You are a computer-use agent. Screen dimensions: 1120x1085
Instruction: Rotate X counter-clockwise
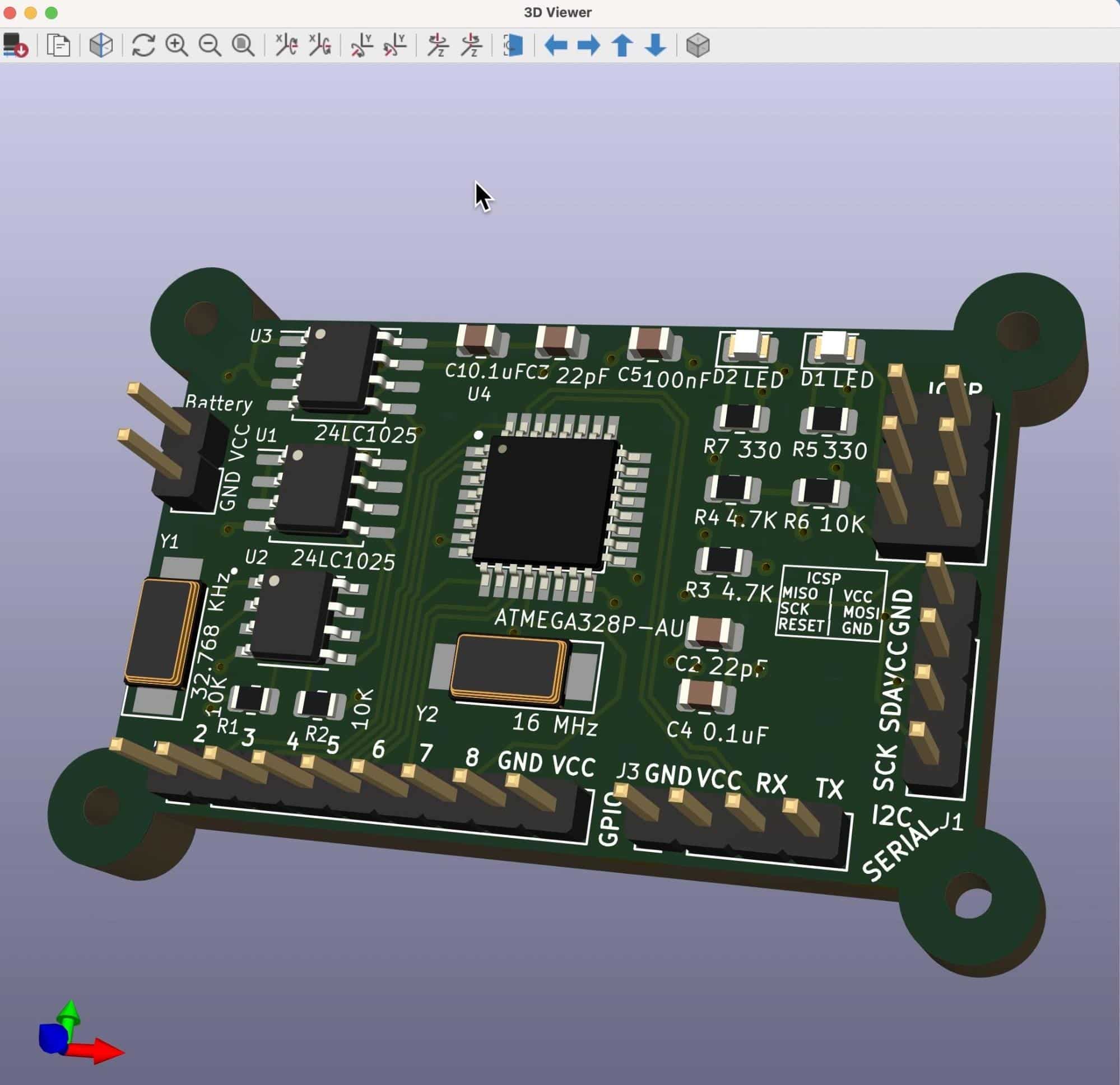[319, 45]
